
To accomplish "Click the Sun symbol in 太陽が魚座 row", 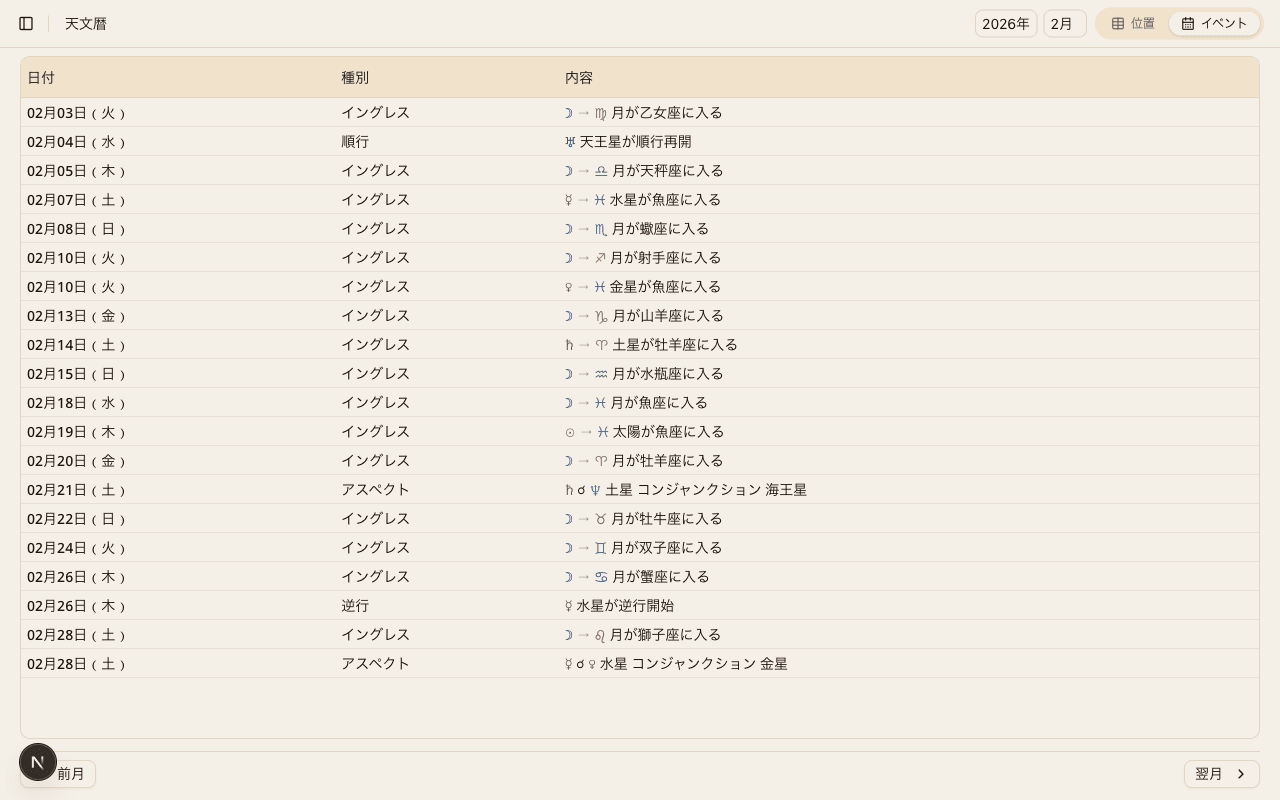I will coord(570,432).
